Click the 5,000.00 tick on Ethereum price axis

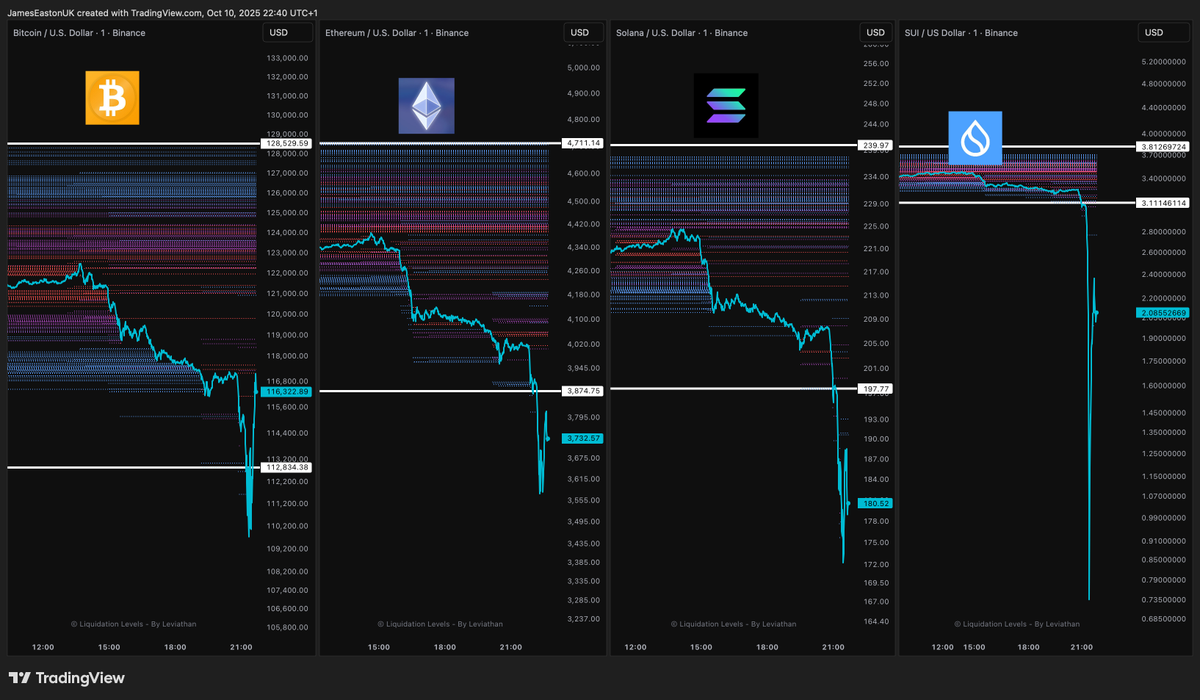coord(583,68)
